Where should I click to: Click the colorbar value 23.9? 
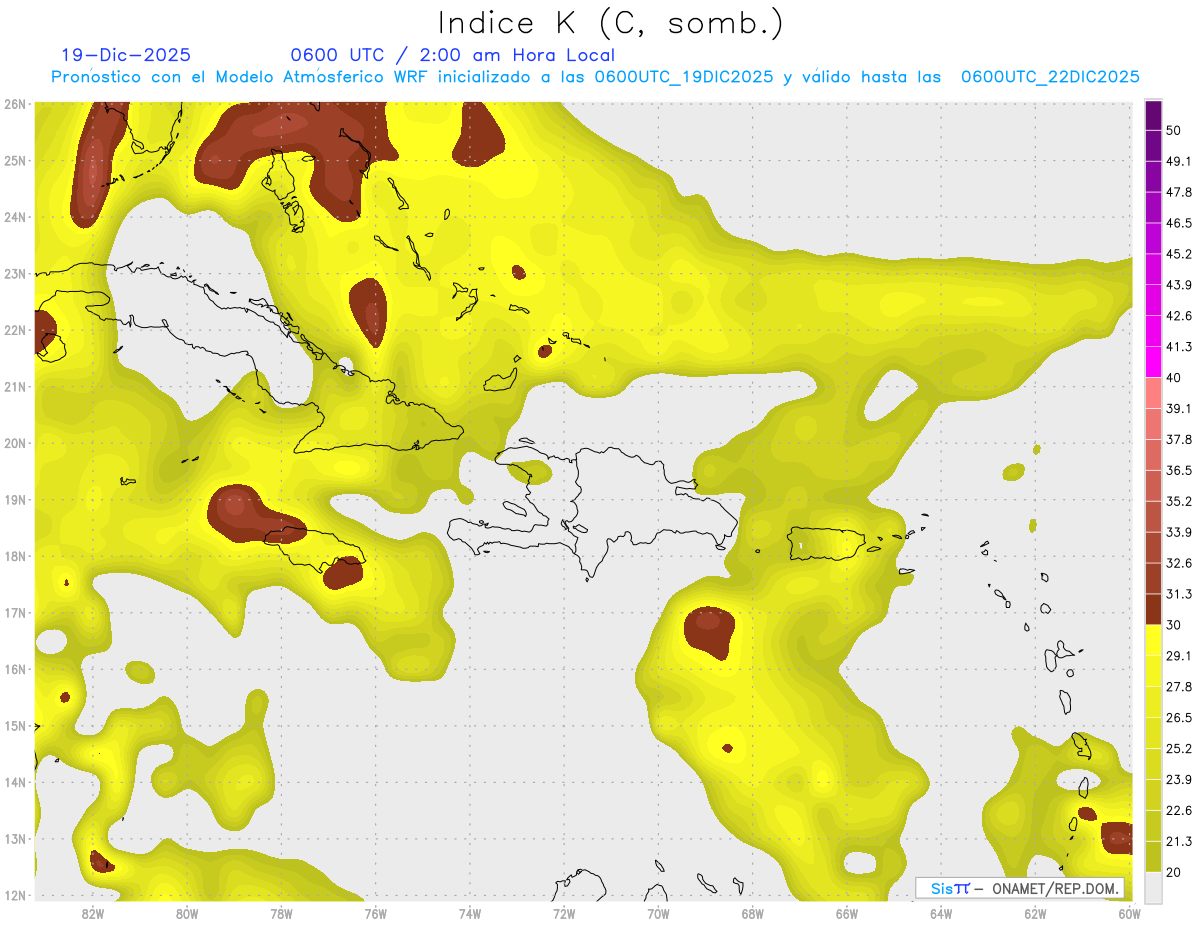point(1180,780)
